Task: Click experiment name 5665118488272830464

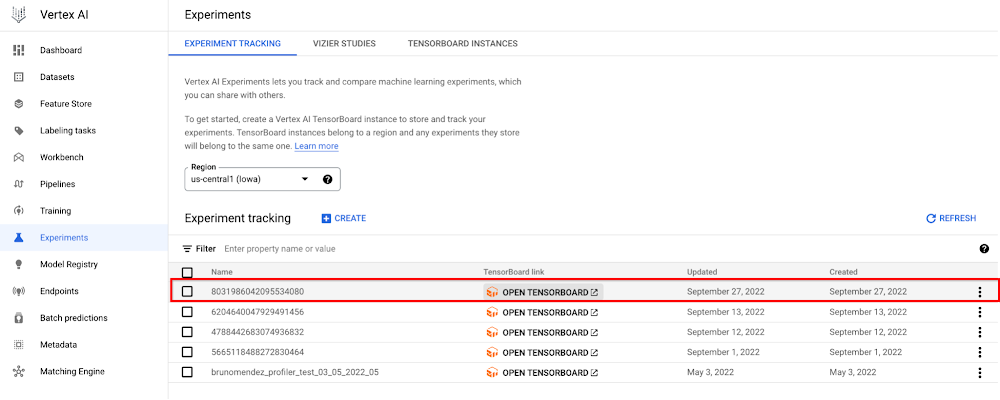Action: tap(257, 352)
